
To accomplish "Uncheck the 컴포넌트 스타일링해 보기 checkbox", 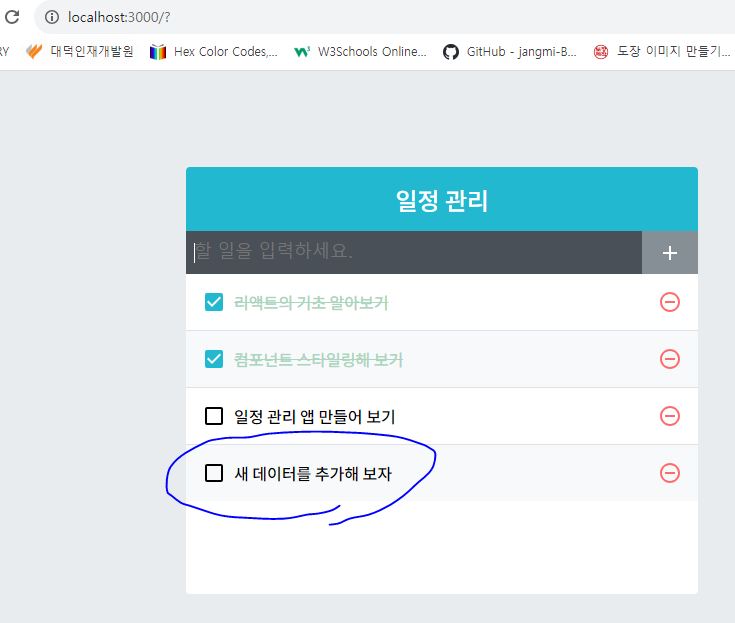I will pyautogui.click(x=214, y=359).
